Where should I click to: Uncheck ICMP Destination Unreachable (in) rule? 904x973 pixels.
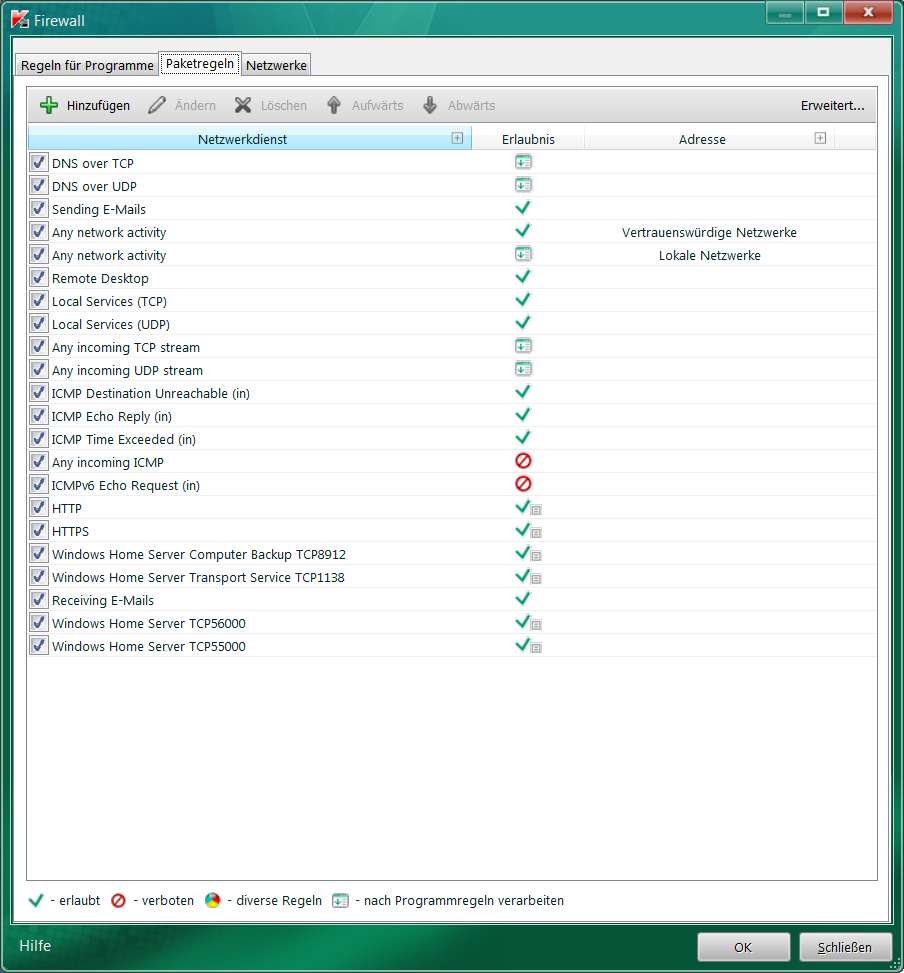[38, 392]
